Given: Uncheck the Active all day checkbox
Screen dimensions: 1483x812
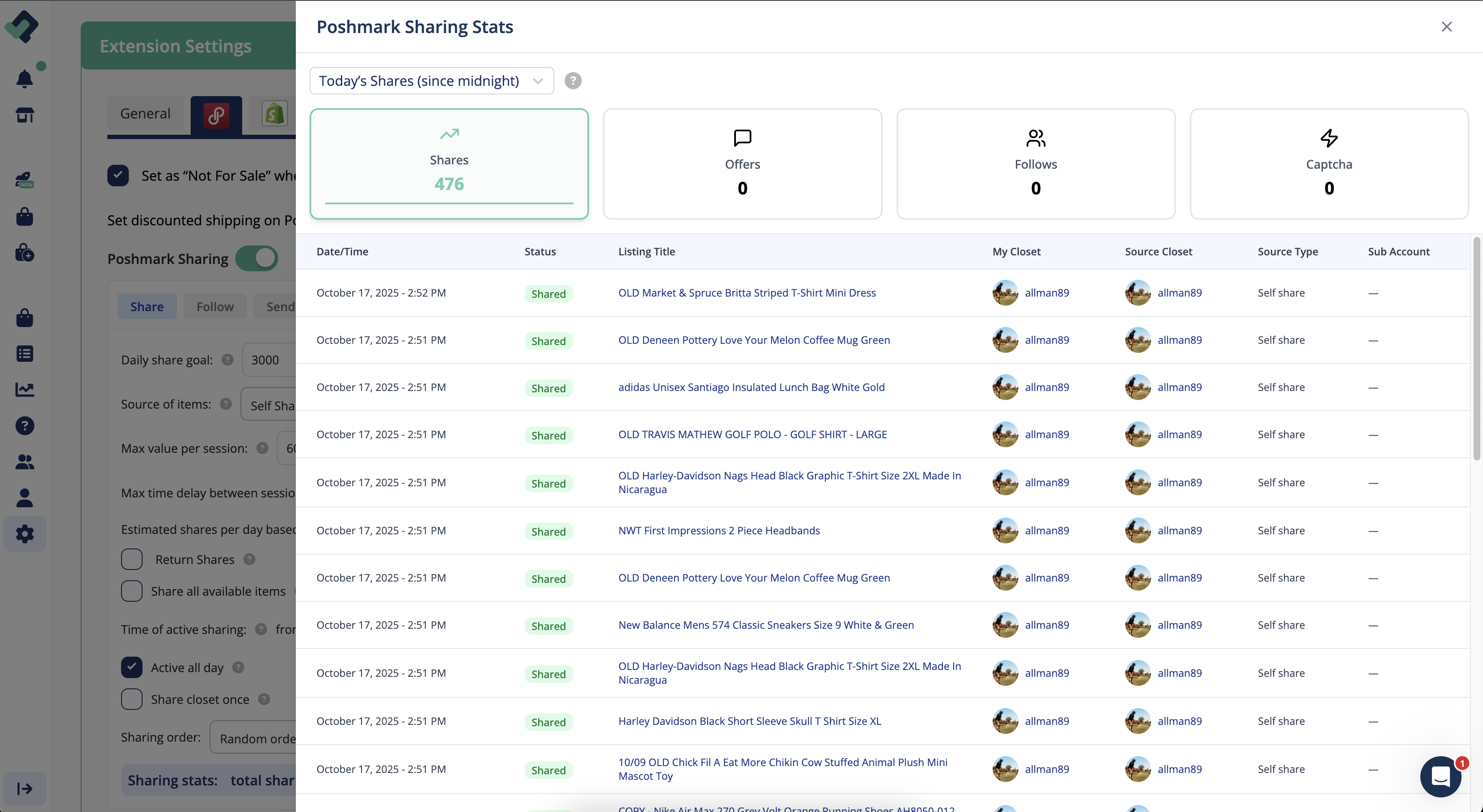Looking at the screenshot, I should click(132, 667).
